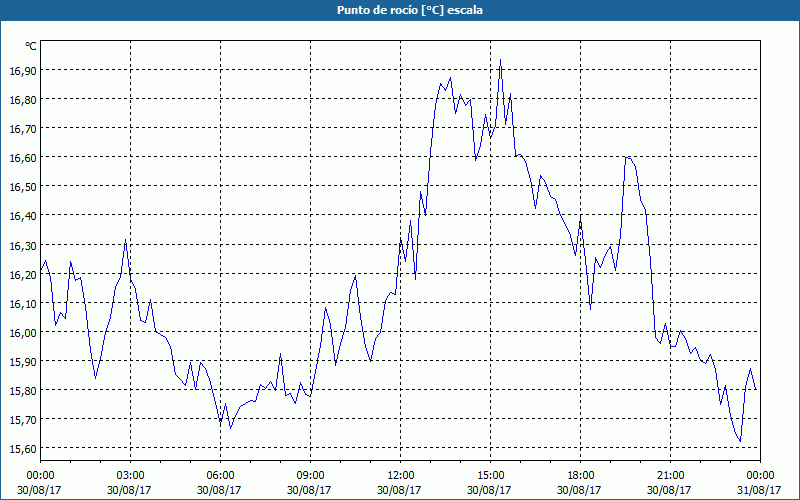Viewport: 800px width, 500px height.
Task: Select the 30/08/17 date under 18:00
Action: tap(579, 490)
